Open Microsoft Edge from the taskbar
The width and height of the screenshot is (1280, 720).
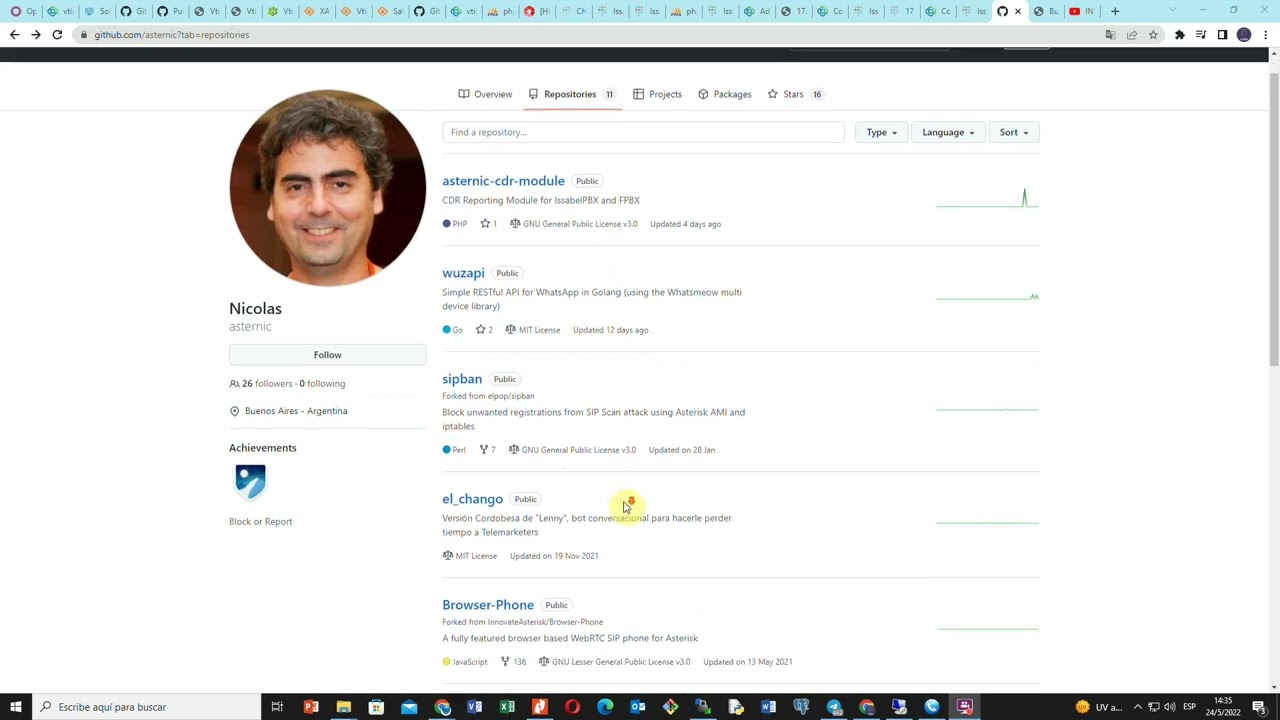click(x=605, y=707)
